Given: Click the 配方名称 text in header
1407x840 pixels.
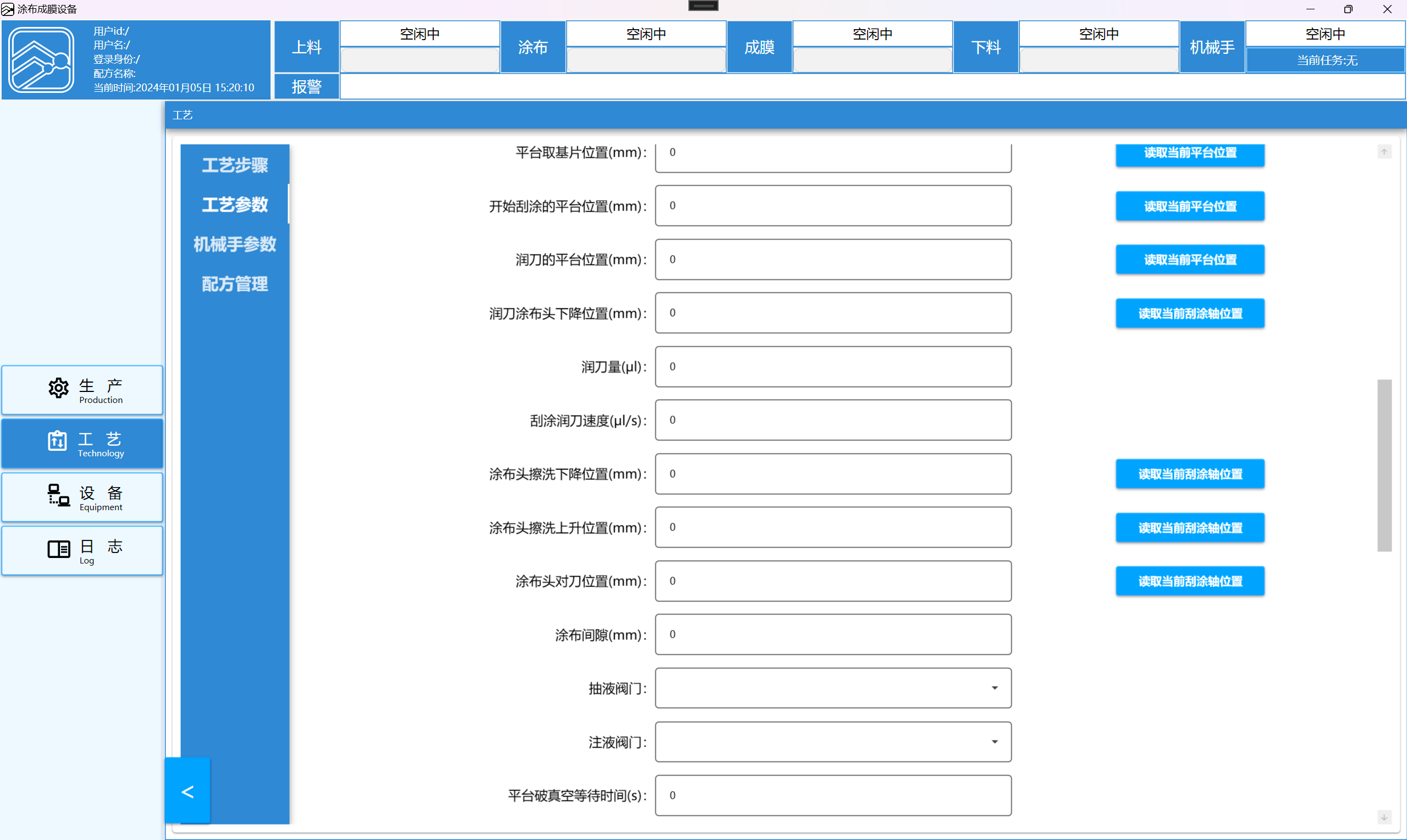Looking at the screenshot, I should click(x=114, y=74).
